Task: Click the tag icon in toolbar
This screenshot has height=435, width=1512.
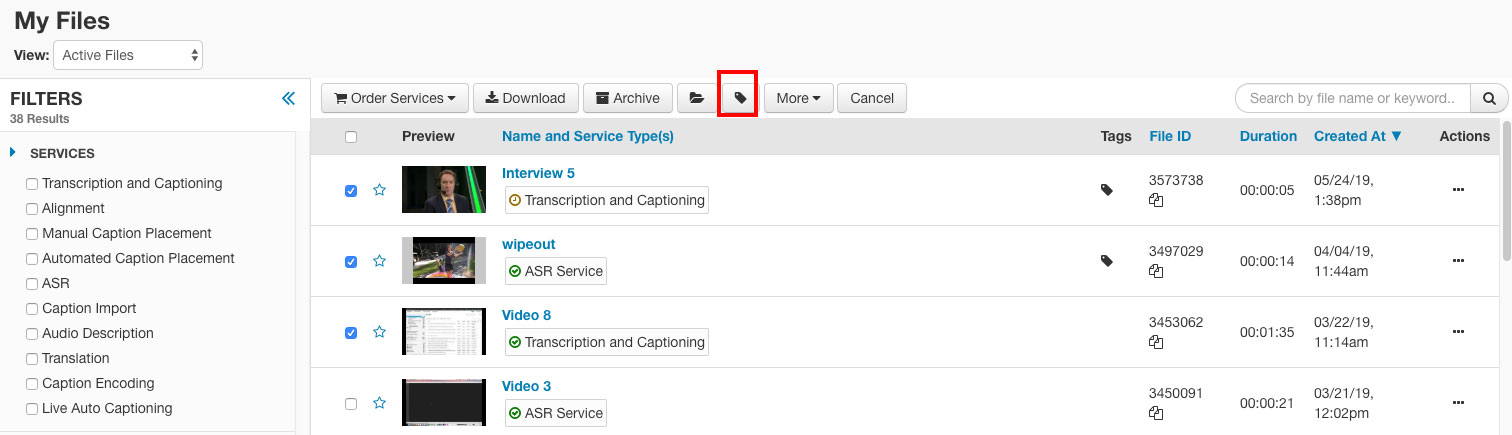Action: coord(740,98)
